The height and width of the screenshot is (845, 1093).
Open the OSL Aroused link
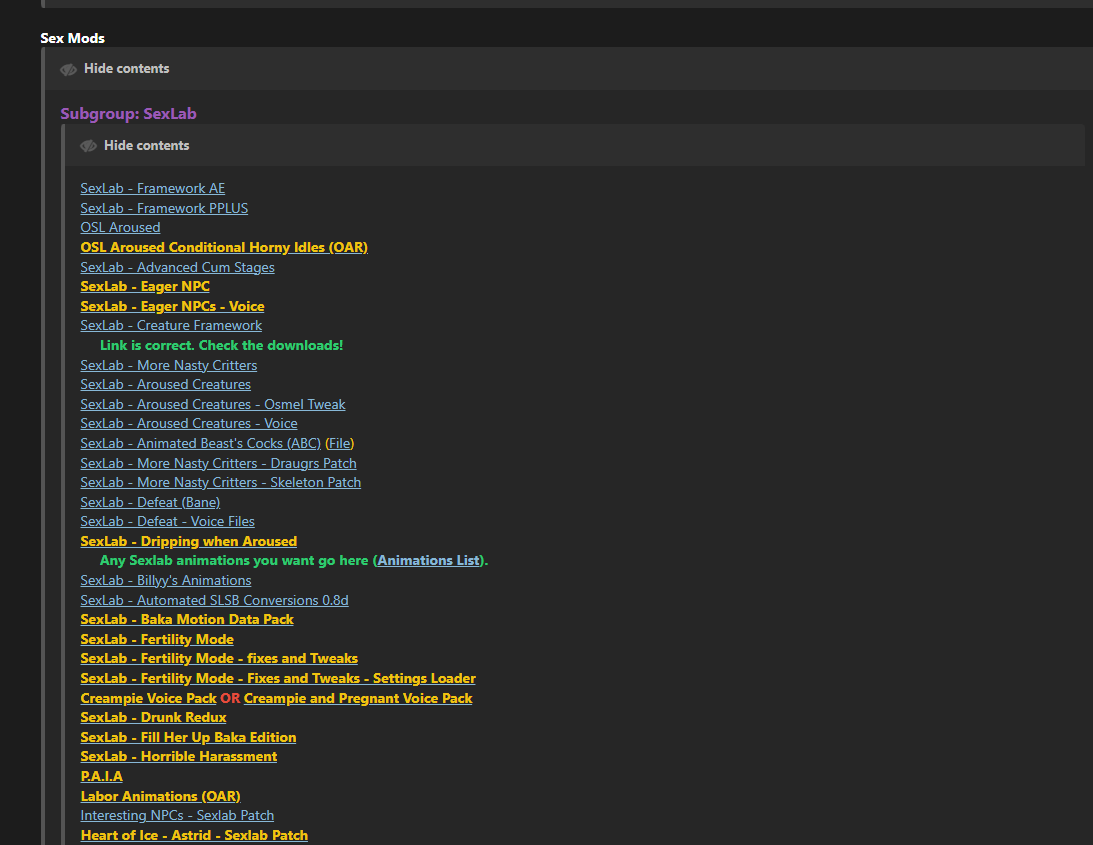[120, 227]
